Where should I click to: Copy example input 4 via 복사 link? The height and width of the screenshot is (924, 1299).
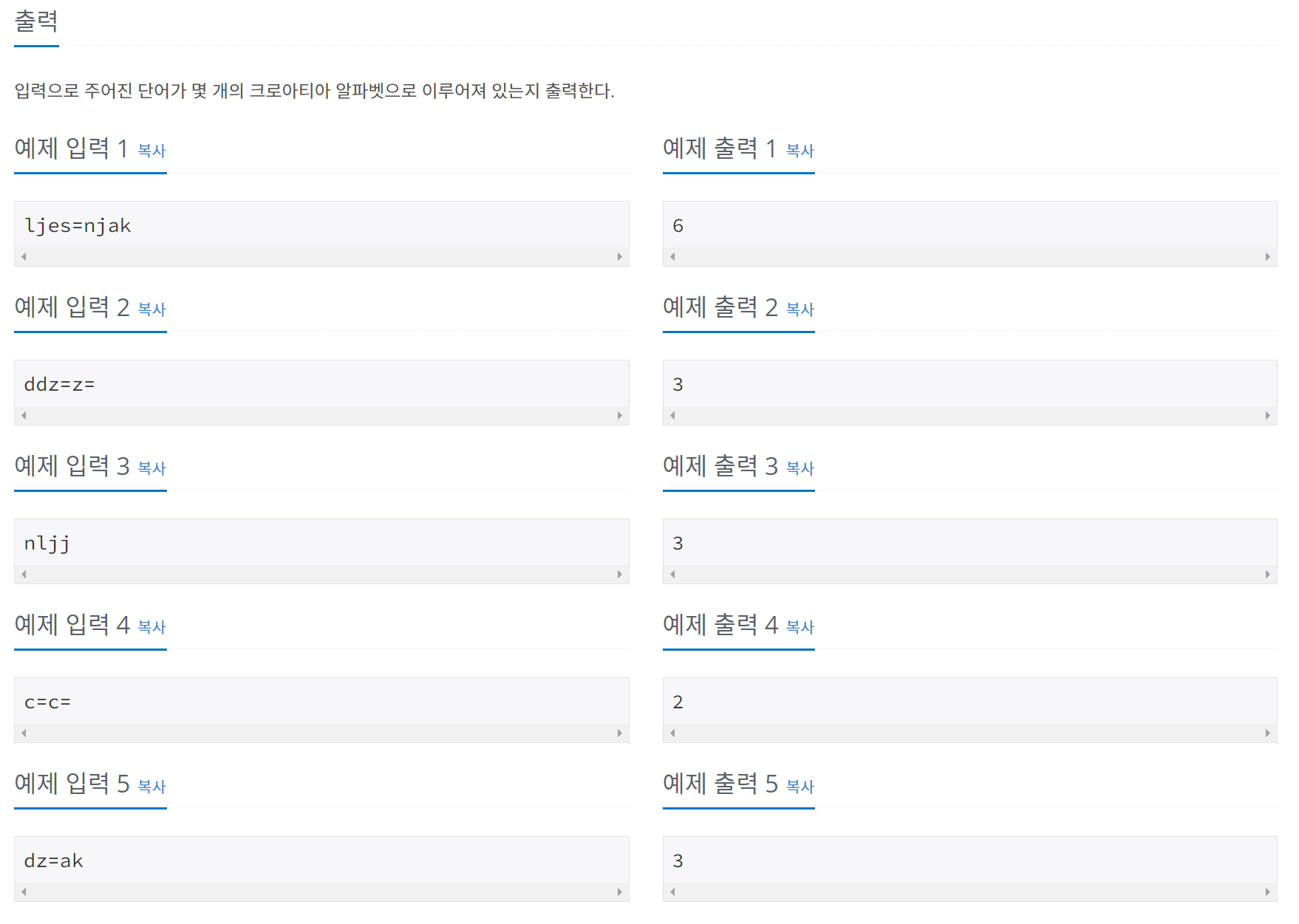[151, 627]
